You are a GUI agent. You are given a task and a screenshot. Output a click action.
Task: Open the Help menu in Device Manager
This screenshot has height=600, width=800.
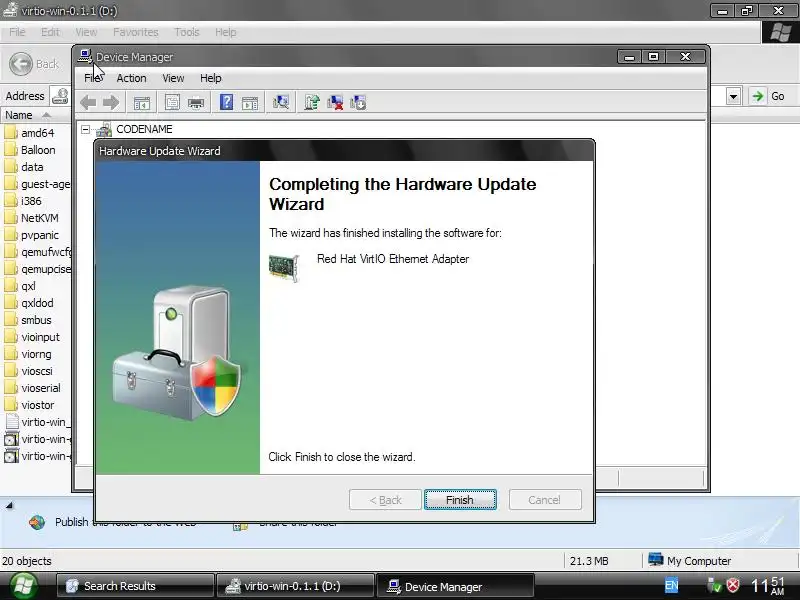pyautogui.click(x=210, y=78)
